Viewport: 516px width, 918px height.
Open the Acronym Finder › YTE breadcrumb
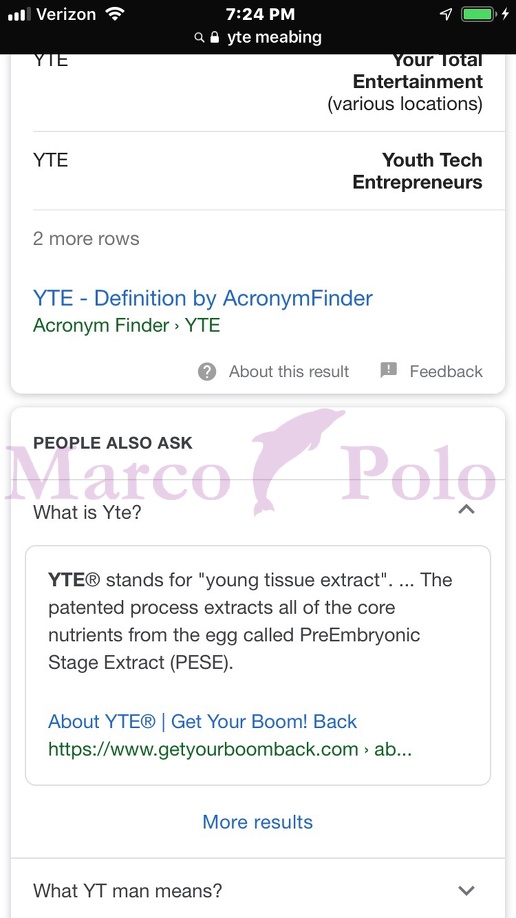coord(127,326)
